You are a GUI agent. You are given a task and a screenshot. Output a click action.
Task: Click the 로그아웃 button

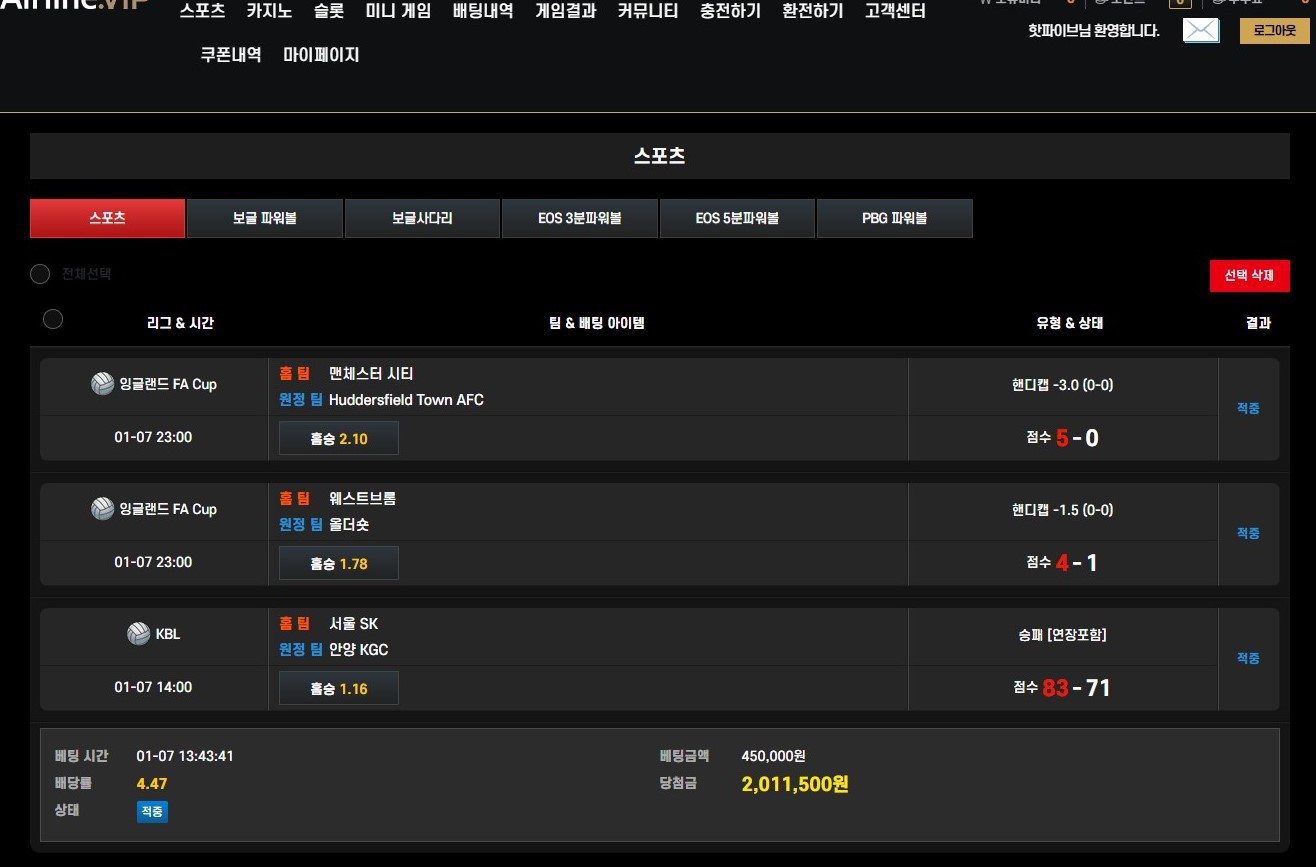click(1274, 31)
